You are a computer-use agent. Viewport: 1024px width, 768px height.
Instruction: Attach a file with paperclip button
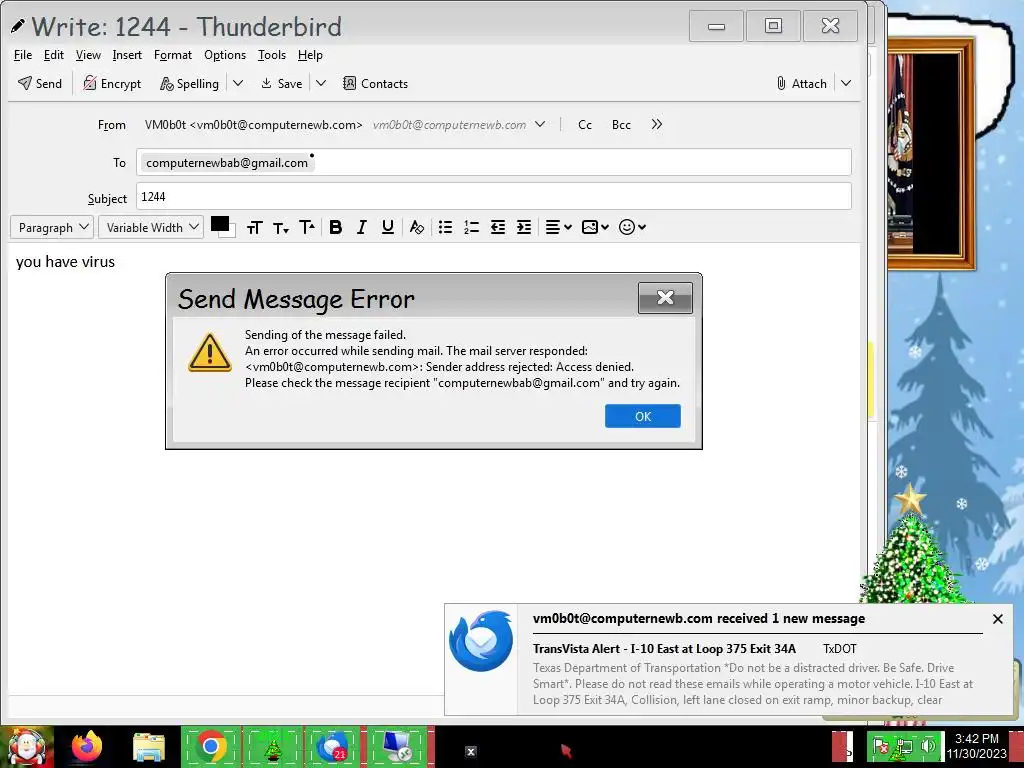click(x=802, y=84)
